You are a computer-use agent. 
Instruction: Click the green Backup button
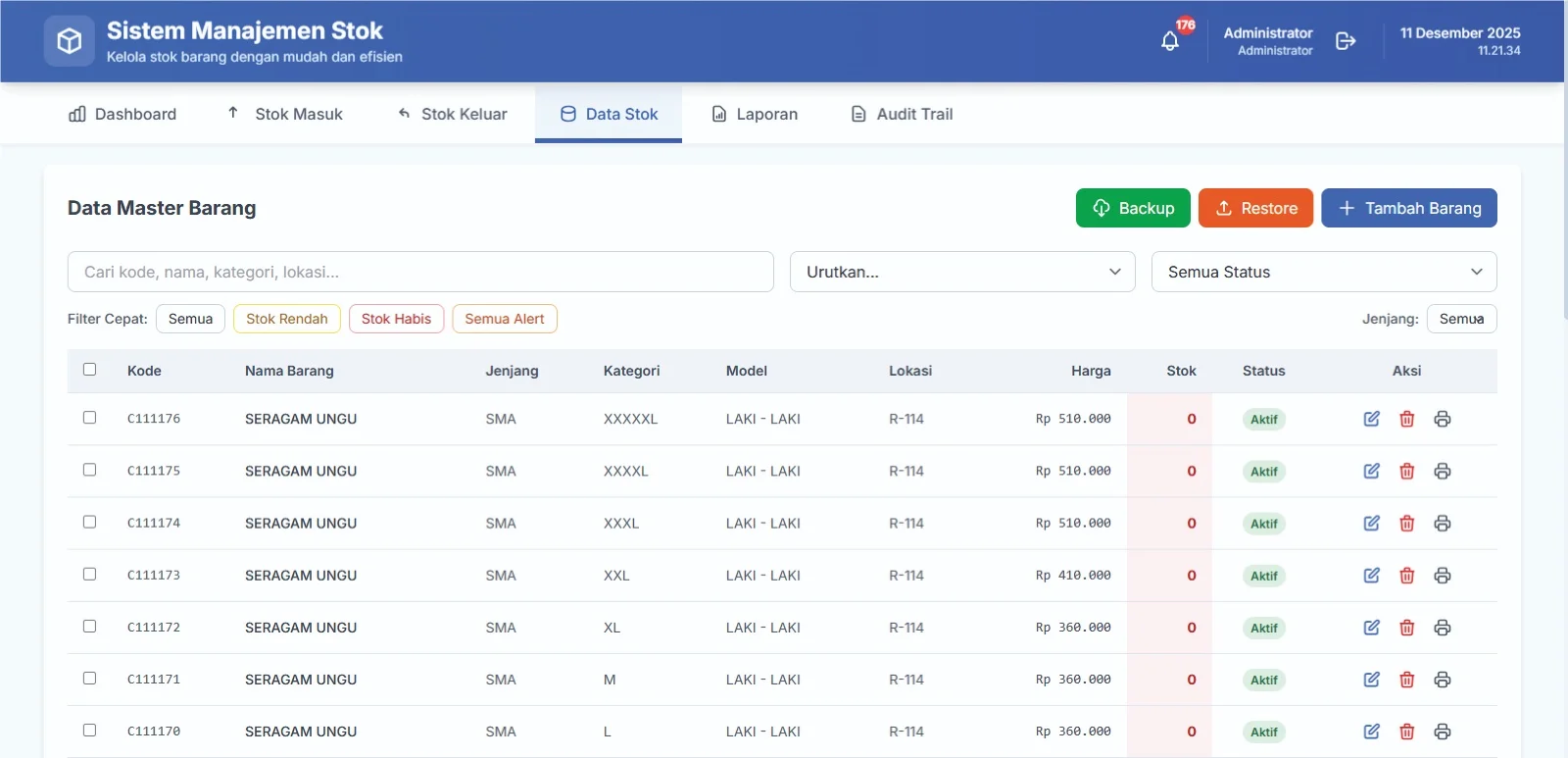pos(1133,208)
